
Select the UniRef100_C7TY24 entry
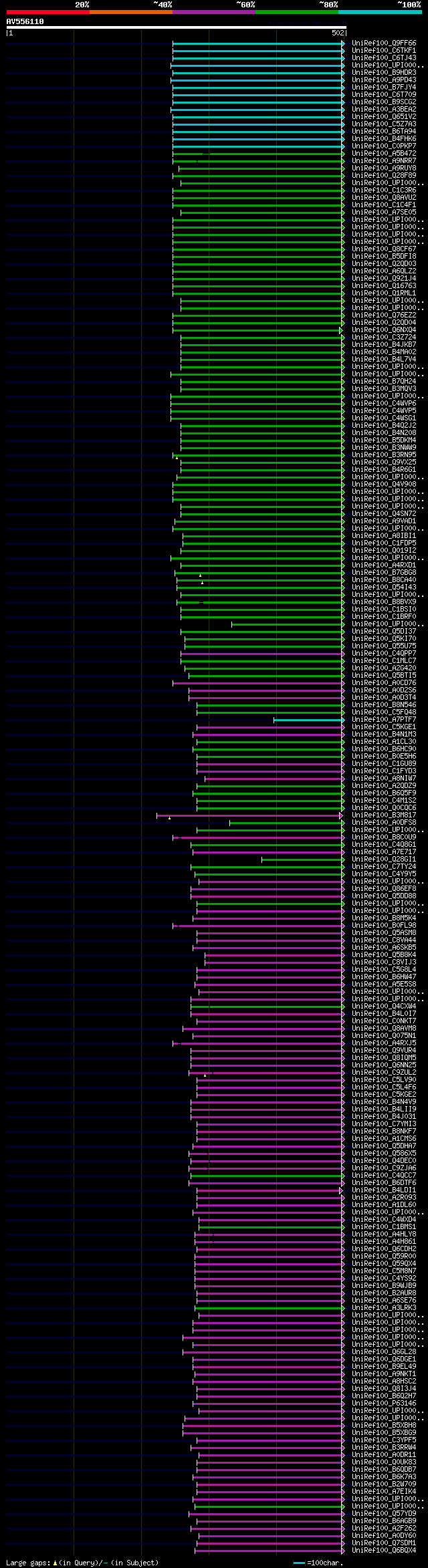[384, 867]
